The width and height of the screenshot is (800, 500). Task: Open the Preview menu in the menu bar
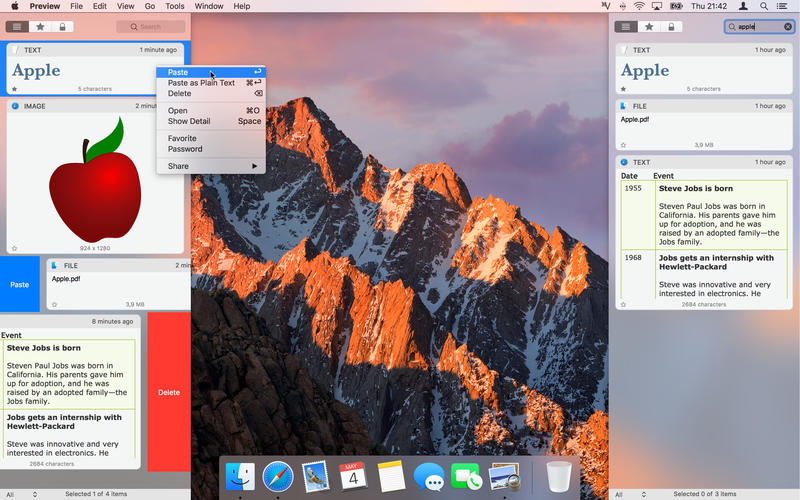click(44, 6)
